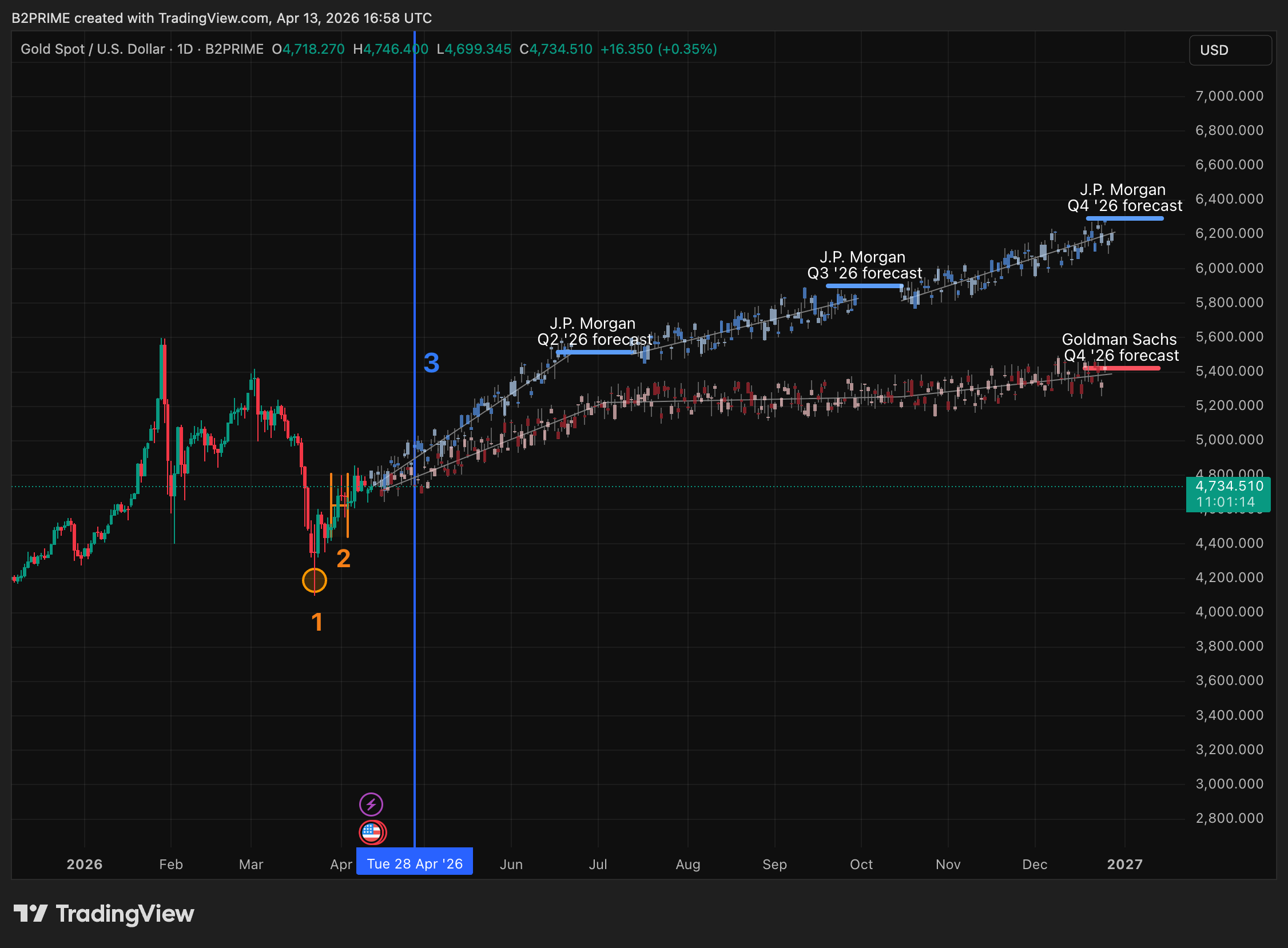This screenshot has width=1288, height=948.
Task: Click the blue J.P. Morgan Q2 forecast line
Action: pos(596,352)
